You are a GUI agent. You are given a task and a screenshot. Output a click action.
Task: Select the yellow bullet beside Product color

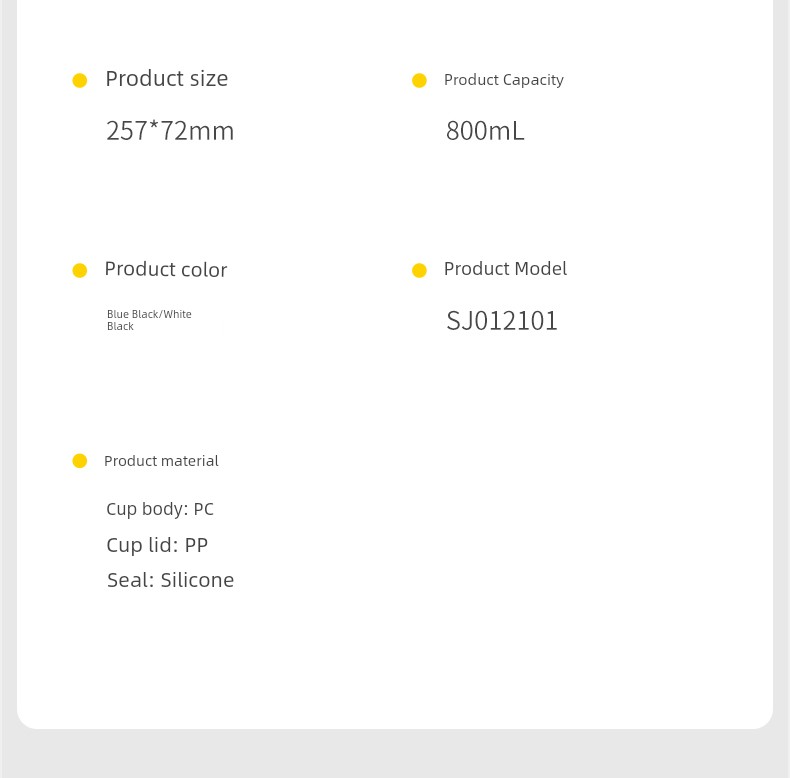coord(80,271)
